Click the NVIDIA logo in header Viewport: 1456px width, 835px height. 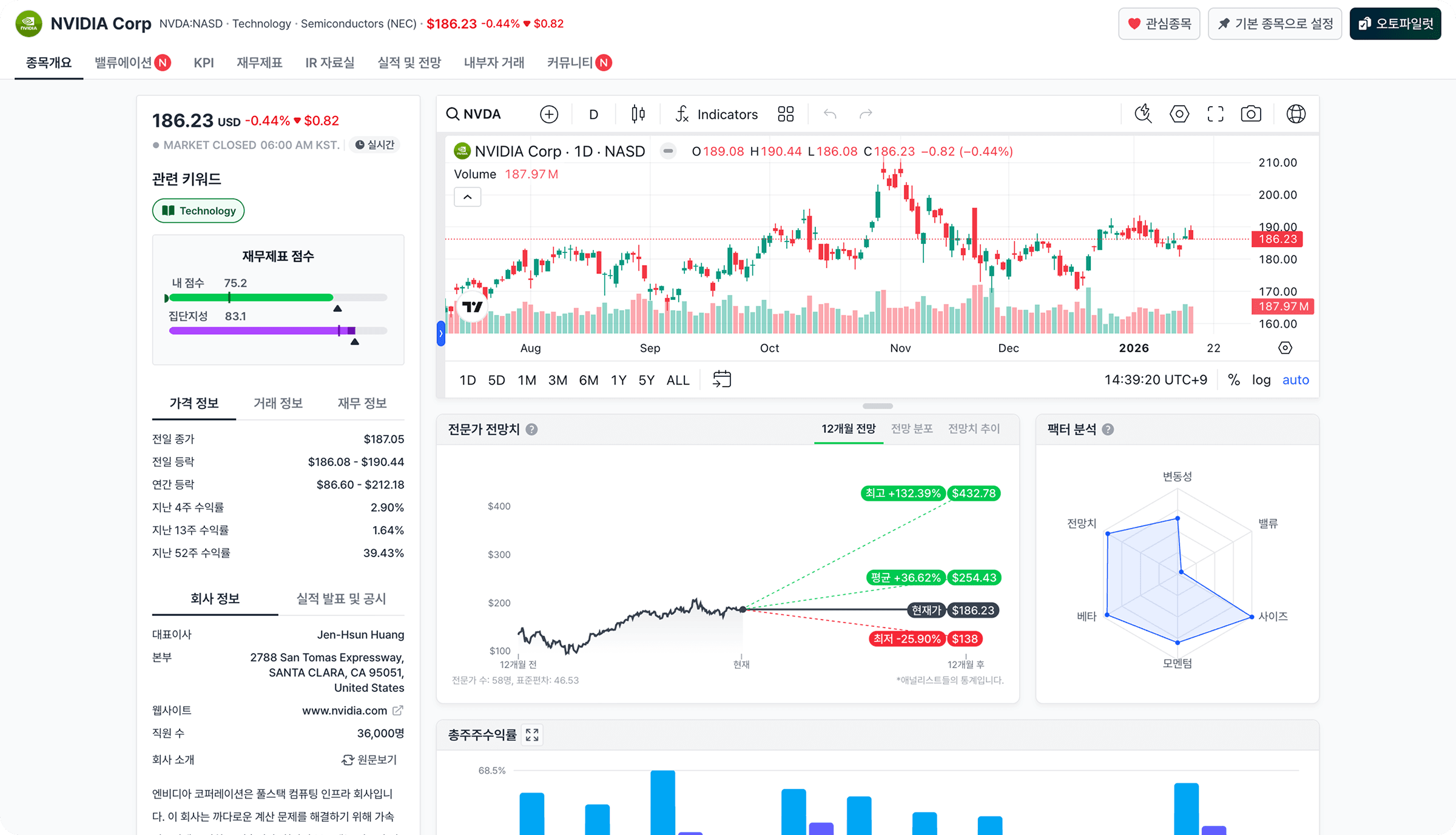coord(29,24)
